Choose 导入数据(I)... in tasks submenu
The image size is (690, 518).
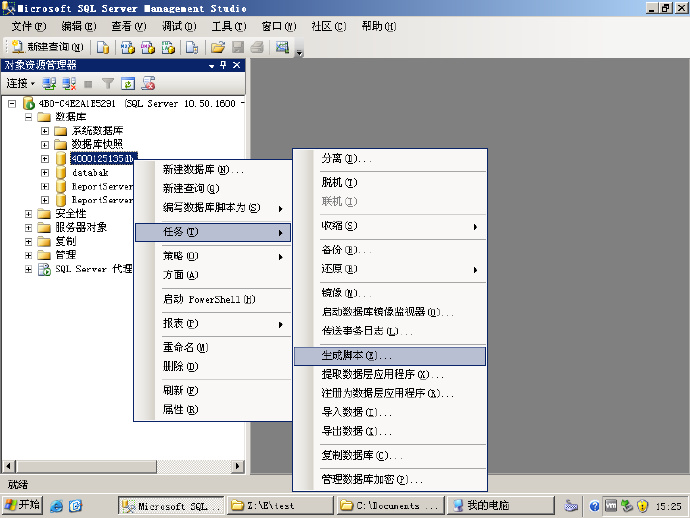click(x=390, y=412)
